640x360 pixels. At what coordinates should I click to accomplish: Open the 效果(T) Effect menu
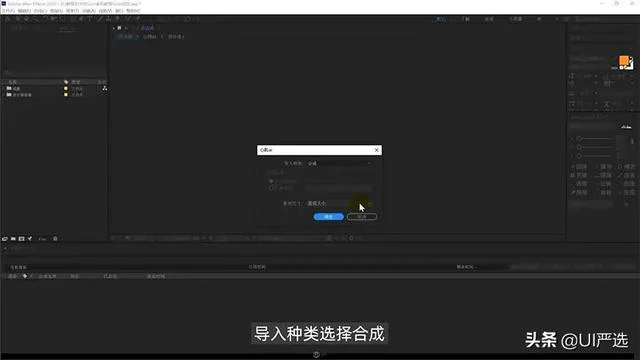pos(72,11)
